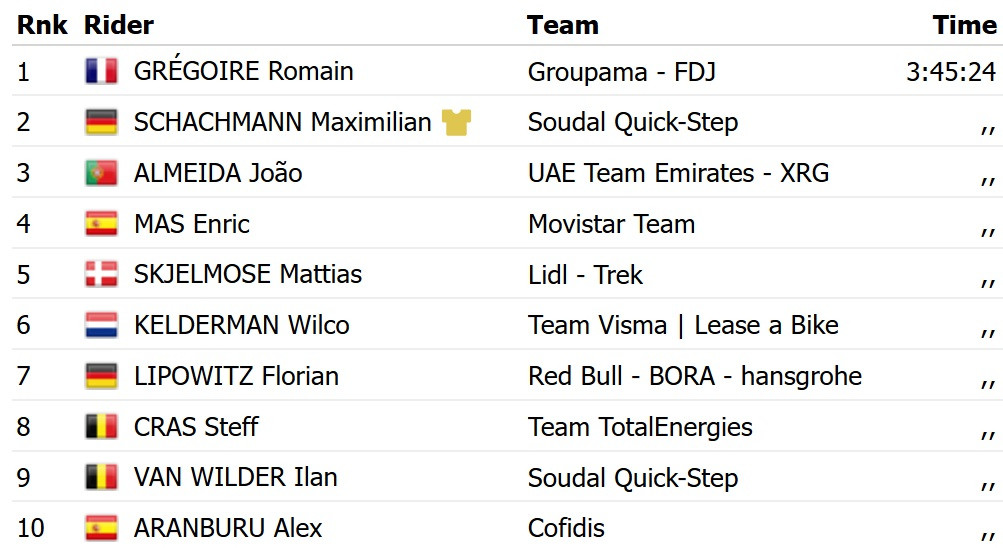Click the German flag beside Lipowitz
The height and width of the screenshot is (548, 1003).
click(x=101, y=376)
